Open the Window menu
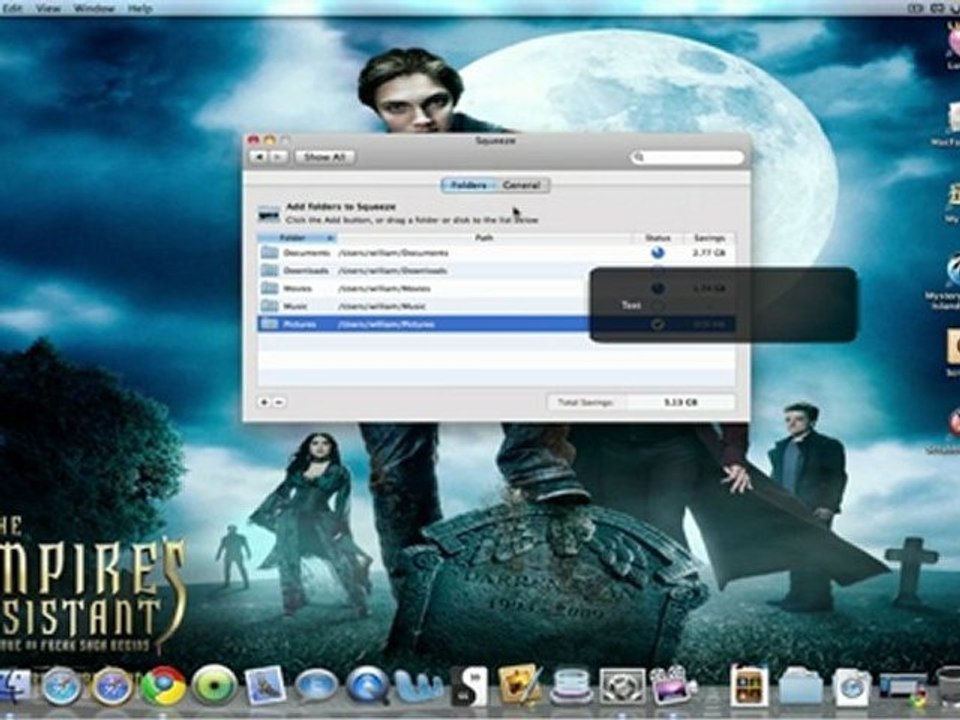 94,9
